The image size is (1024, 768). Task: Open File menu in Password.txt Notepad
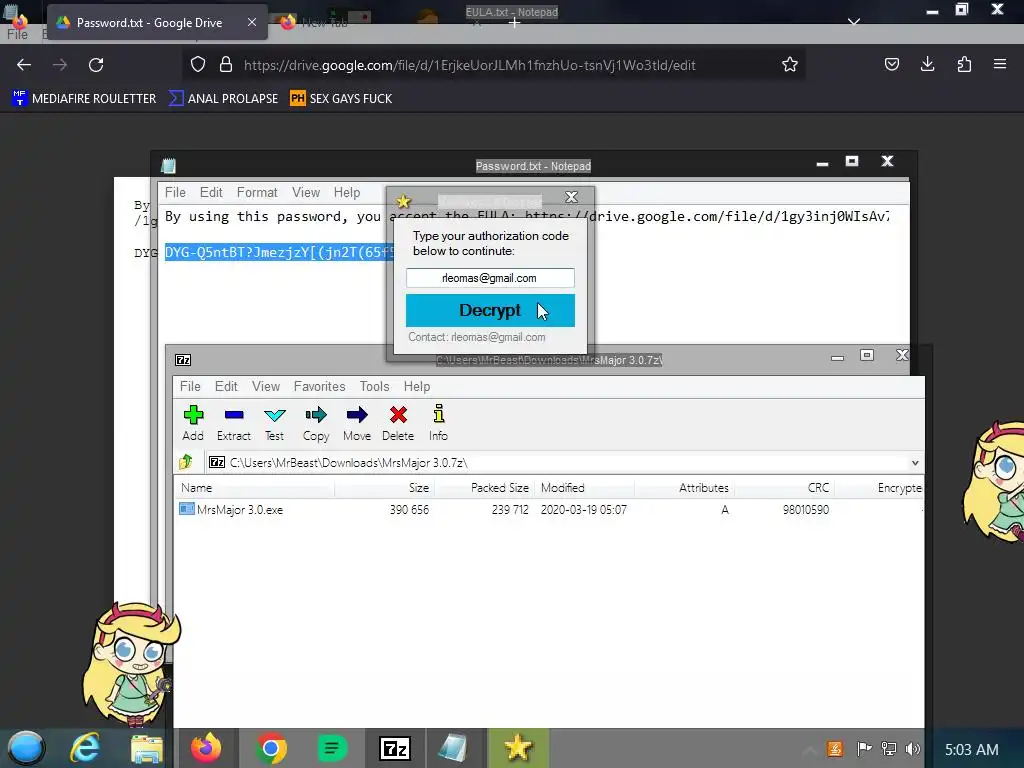tap(175, 193)
